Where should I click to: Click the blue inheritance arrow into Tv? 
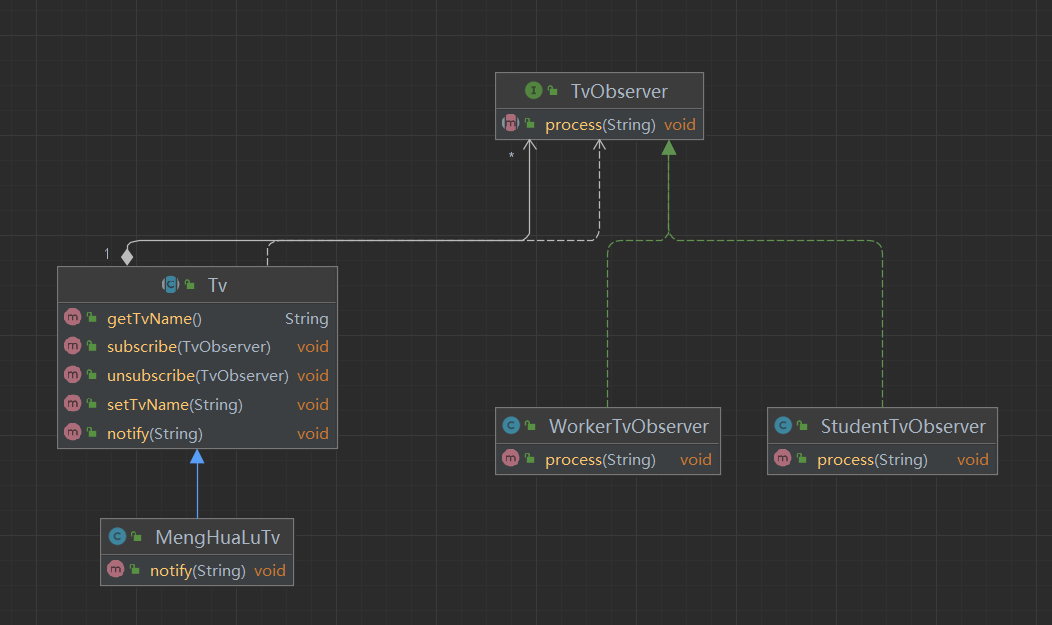tap(197, 457)
